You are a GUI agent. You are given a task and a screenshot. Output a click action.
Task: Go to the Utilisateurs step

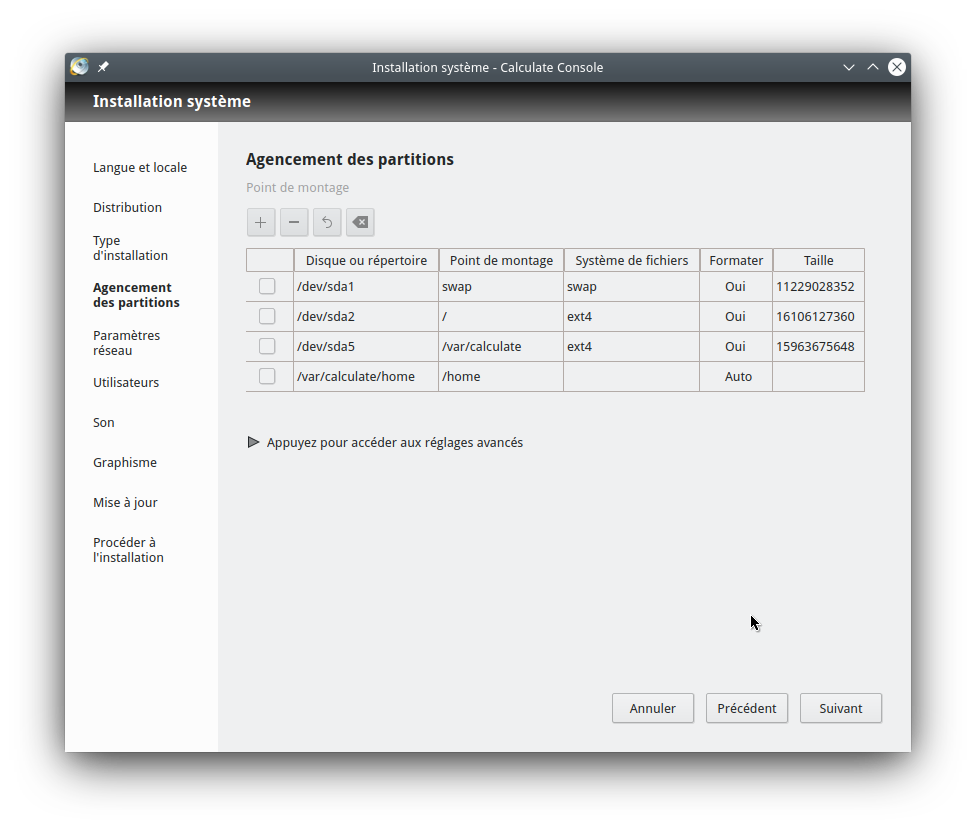point(126,382)
